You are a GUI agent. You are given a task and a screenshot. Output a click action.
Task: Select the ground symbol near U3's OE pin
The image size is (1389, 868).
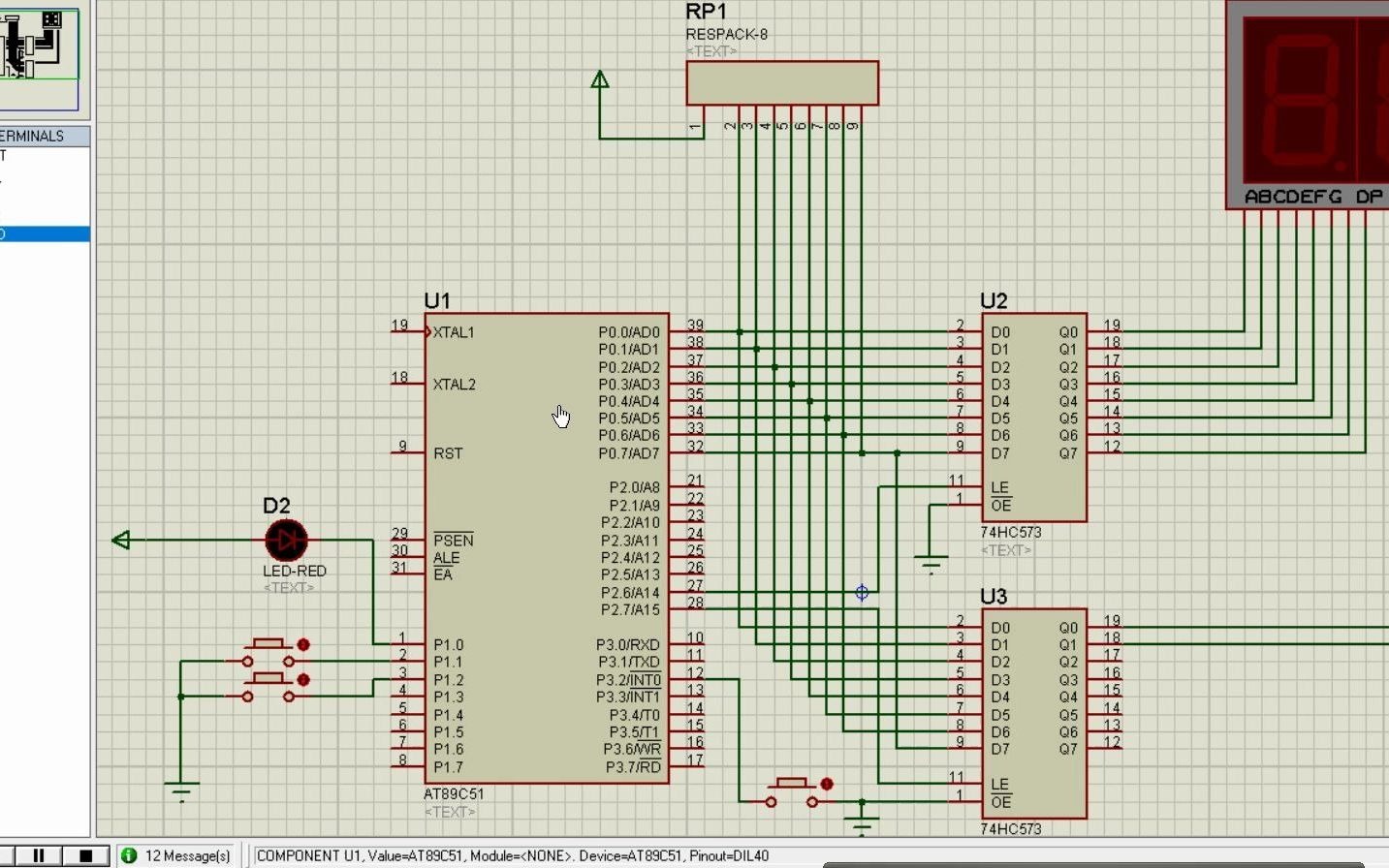click(x=862, y=825)
